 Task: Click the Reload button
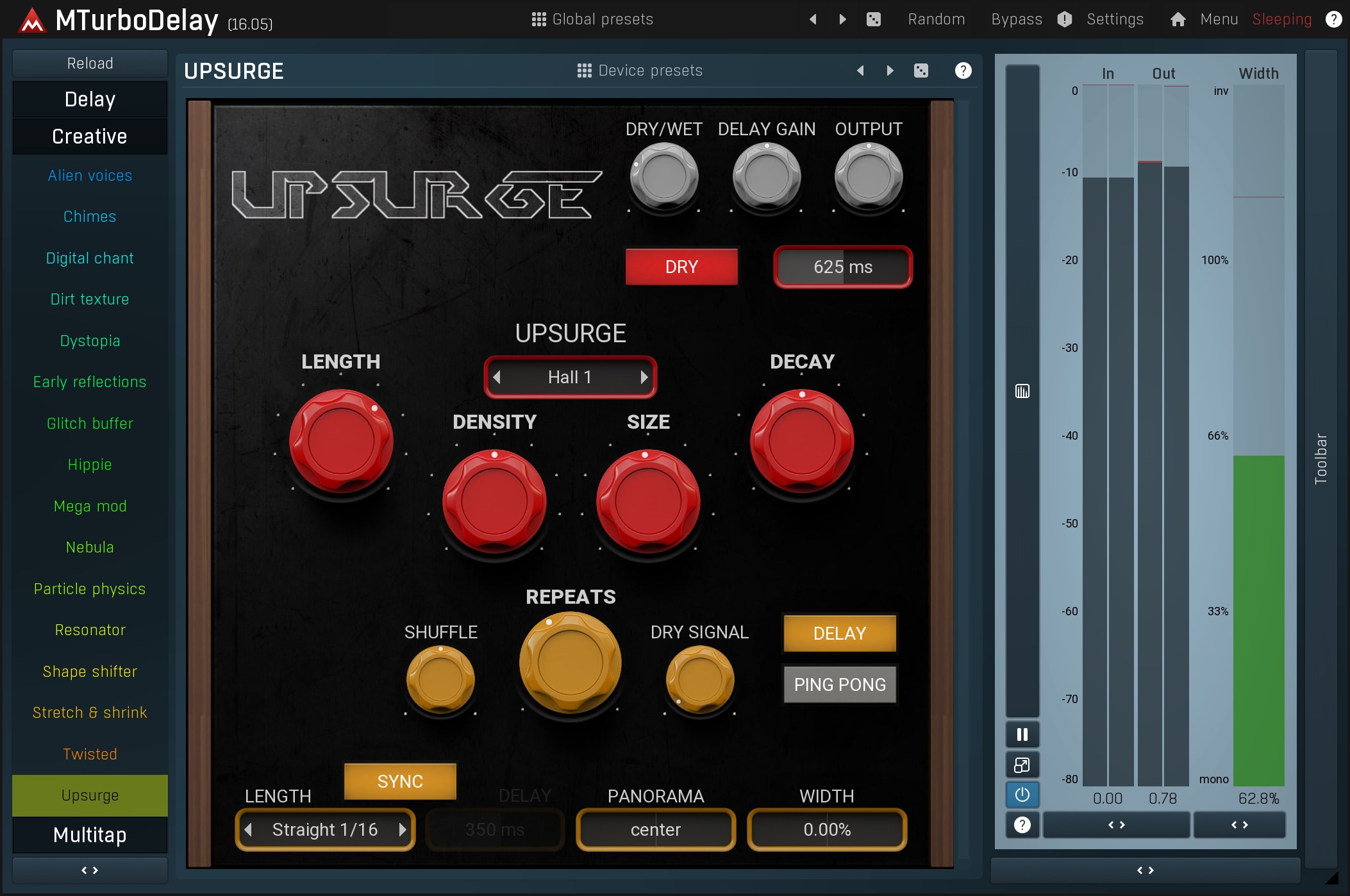tap(90, 63)
